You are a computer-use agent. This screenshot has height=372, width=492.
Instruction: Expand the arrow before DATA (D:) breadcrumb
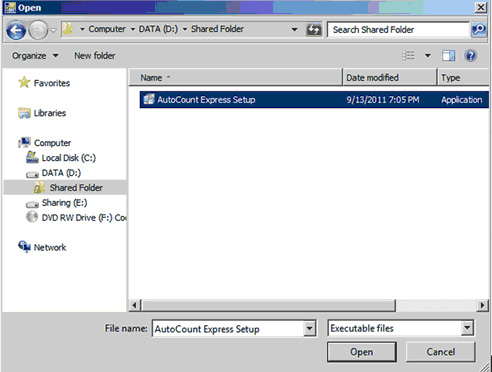tap(133, 29)
